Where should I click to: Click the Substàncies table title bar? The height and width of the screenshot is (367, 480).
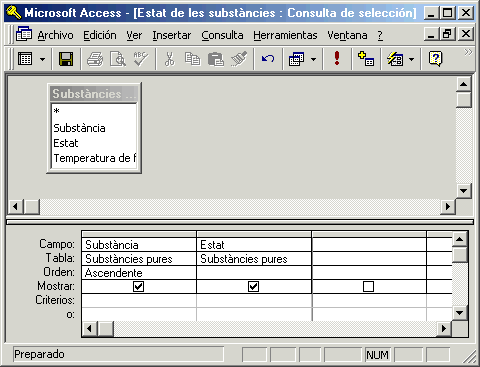click(x=94, y=94)
